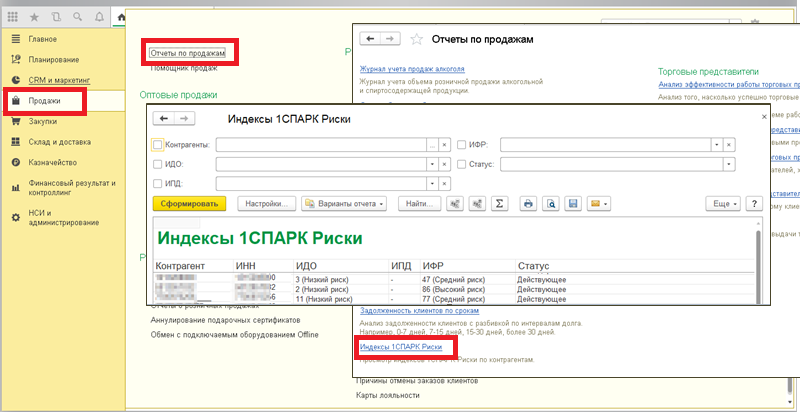800x412 pixels.
Task: Save report using the diskette icon
Action: (x=573, y=203)
